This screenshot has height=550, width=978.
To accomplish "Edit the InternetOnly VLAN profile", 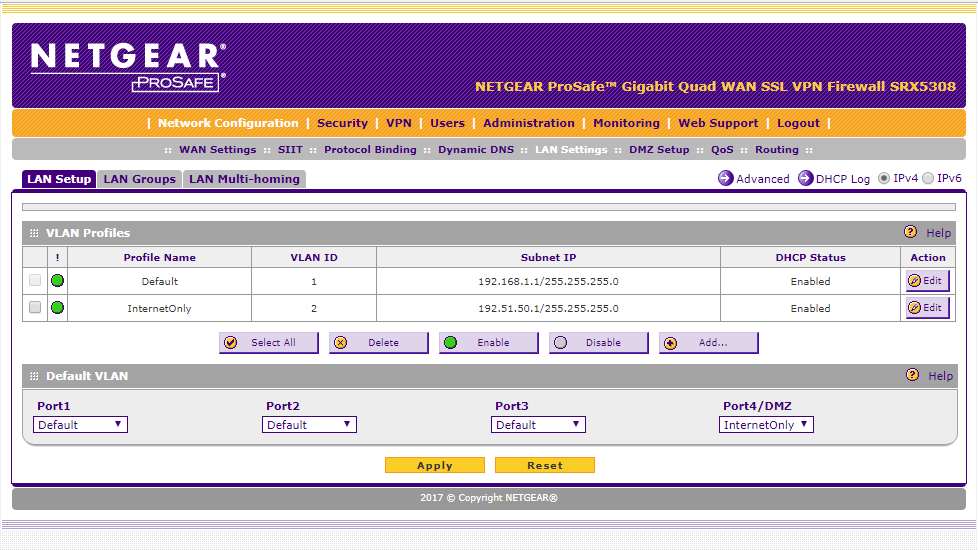I will pyautogui.click(x=927, y=308).
